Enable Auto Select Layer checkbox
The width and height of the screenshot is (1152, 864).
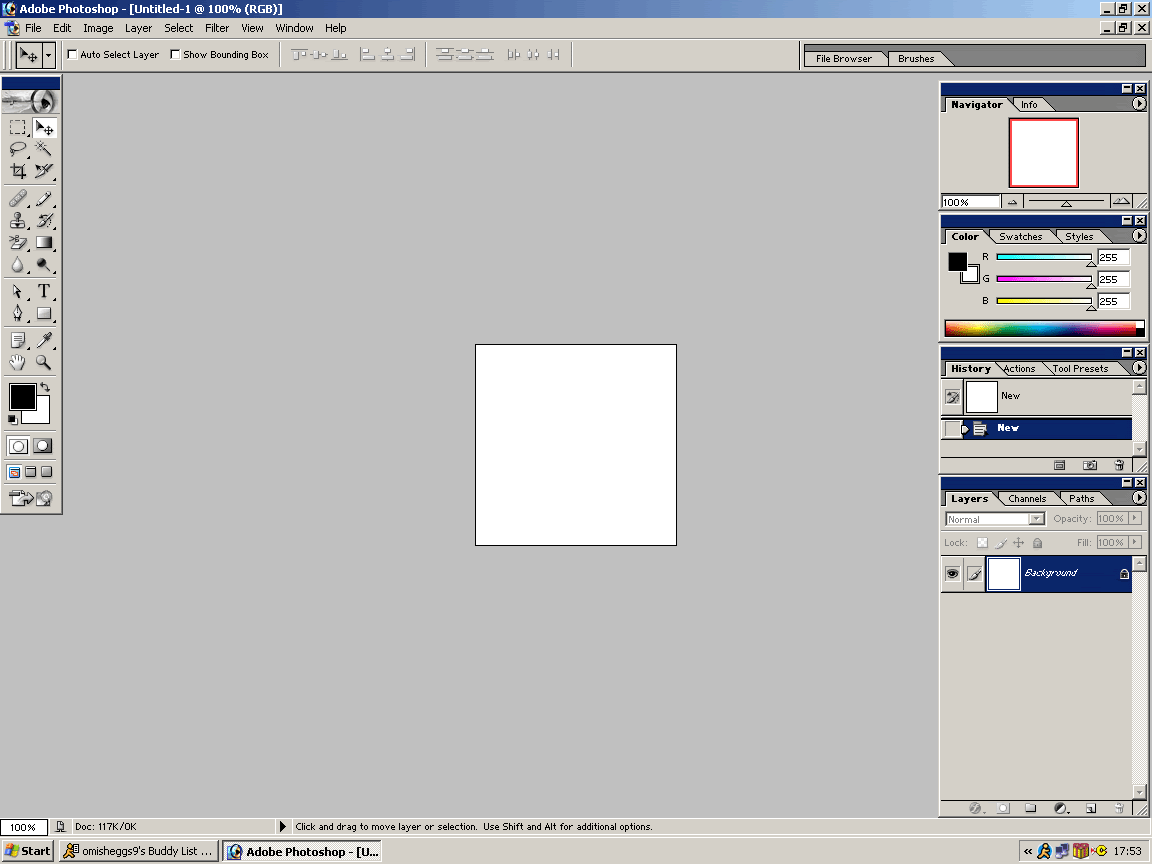pos(72,54)
